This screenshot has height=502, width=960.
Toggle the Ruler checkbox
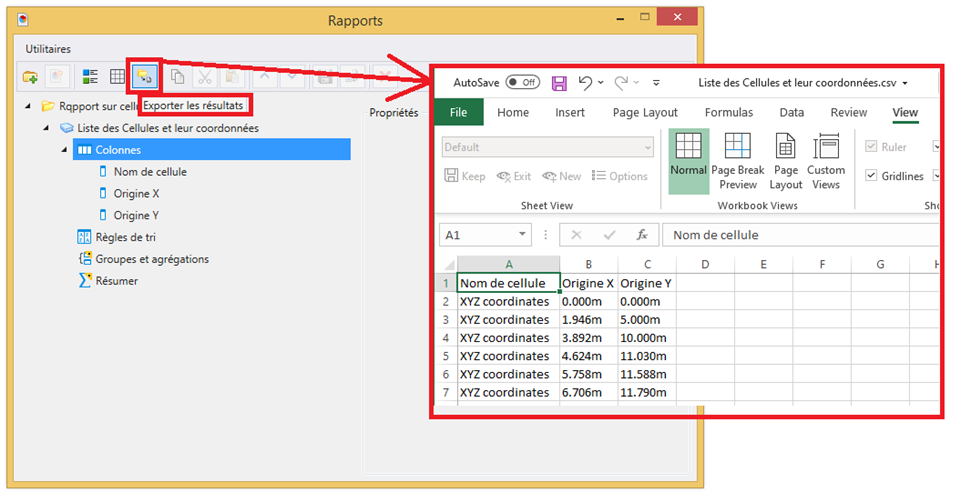pyautogui.click(x=871, y=146)
